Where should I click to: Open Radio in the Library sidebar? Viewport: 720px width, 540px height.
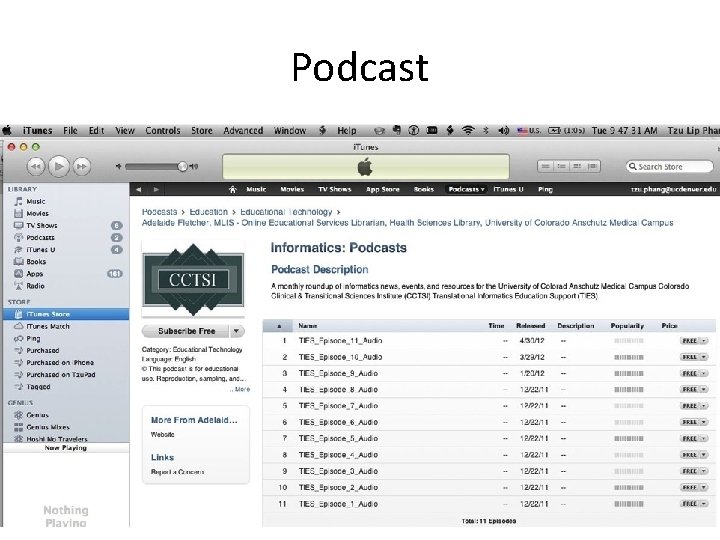click(x=35, y=286)
